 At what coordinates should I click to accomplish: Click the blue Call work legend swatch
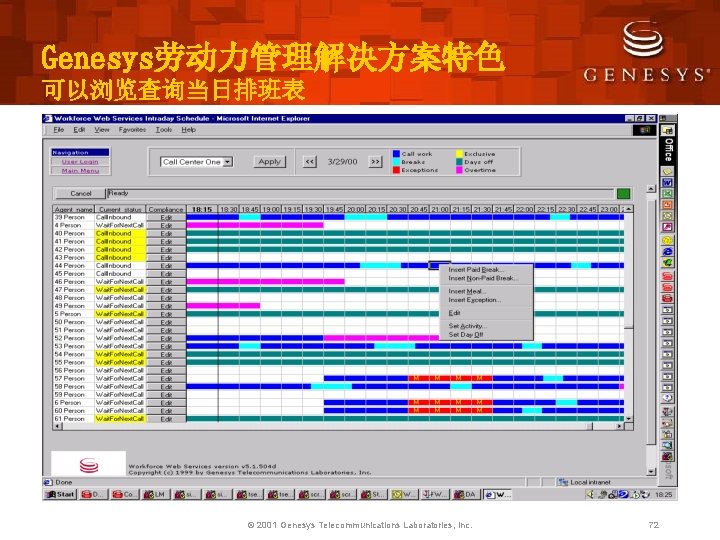tap(396, 153)
